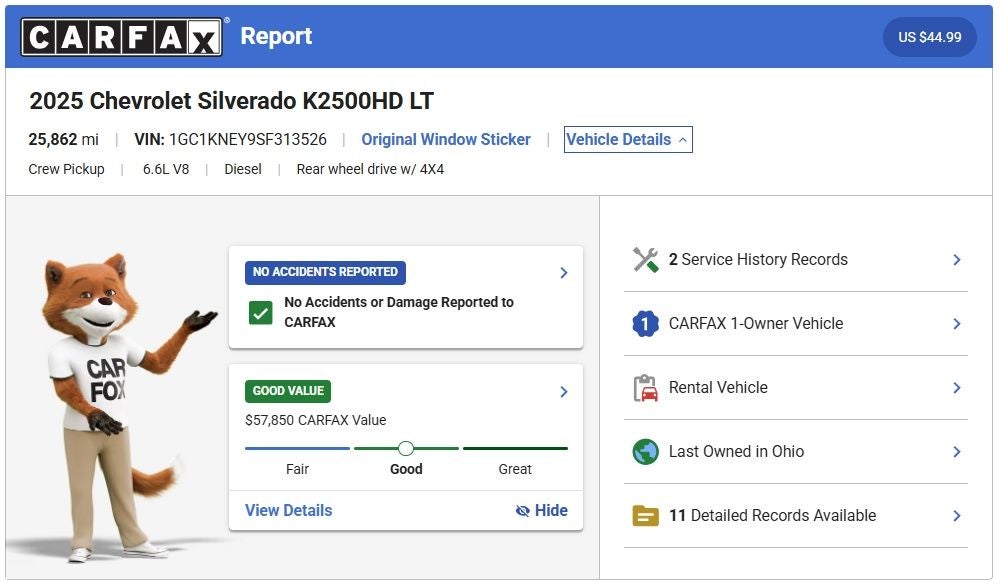1001x586 pixels.
Task: Select the CARFAX 1-Owner Vehicle text
Action: coord(756,324)
